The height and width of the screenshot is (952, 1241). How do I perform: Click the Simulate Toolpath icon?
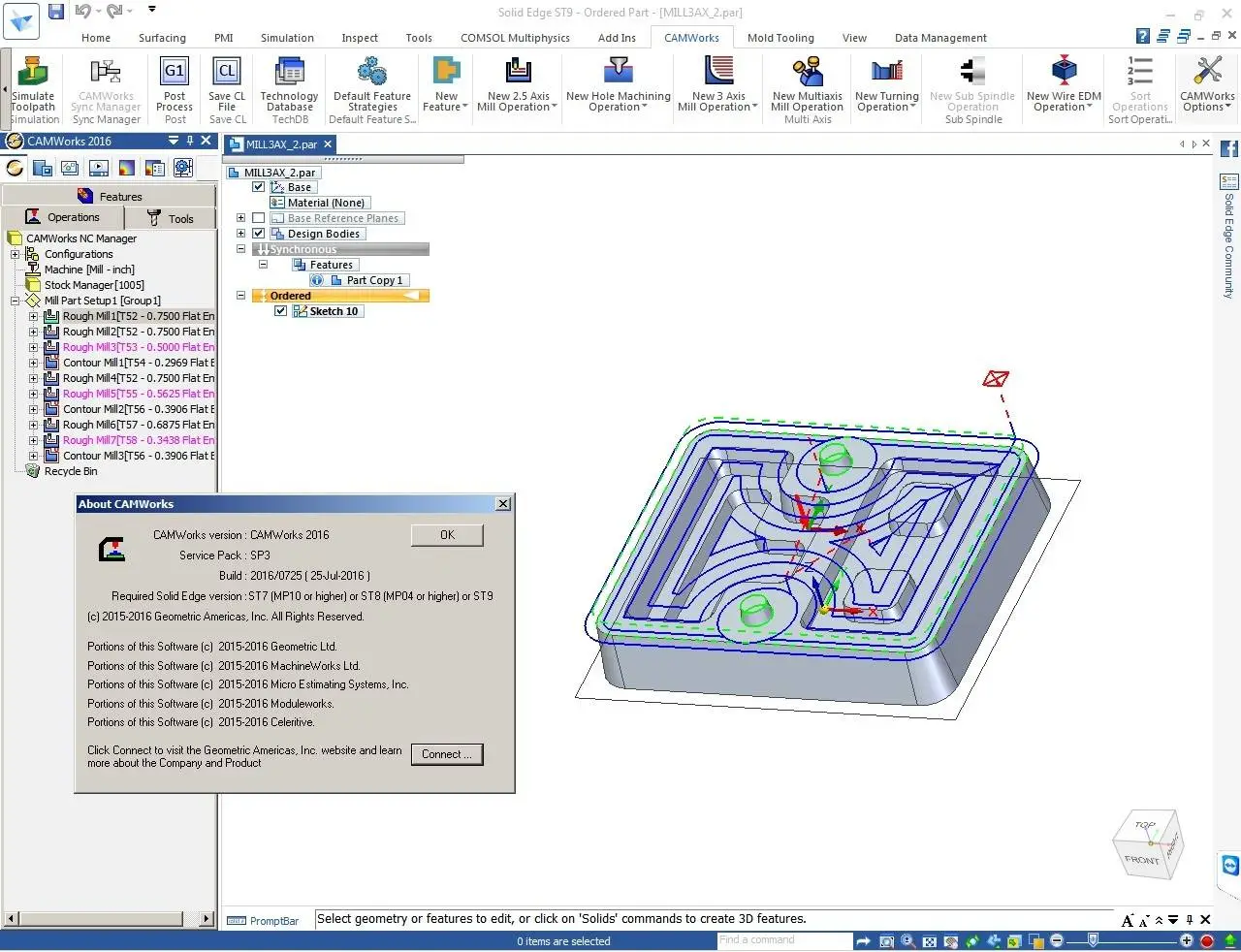point(33,72)
